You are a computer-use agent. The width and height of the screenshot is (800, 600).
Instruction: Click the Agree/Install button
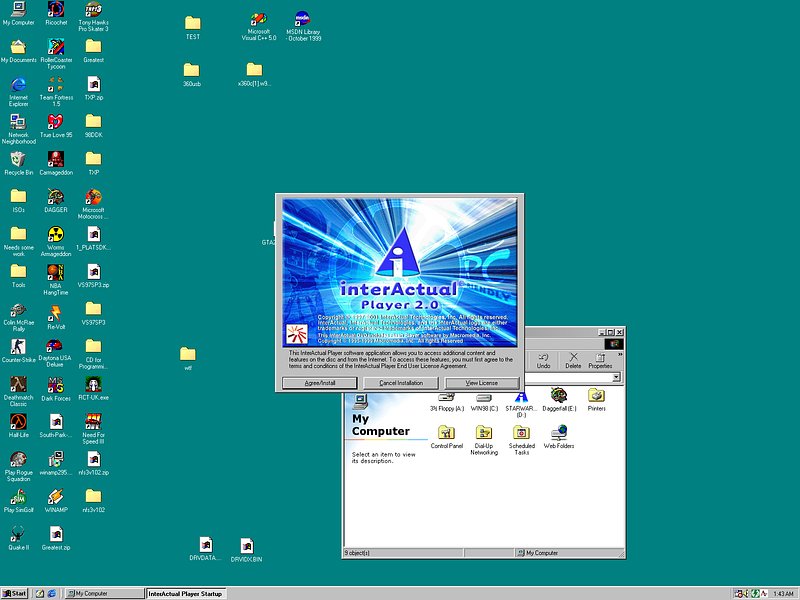[x=319, y=383]
